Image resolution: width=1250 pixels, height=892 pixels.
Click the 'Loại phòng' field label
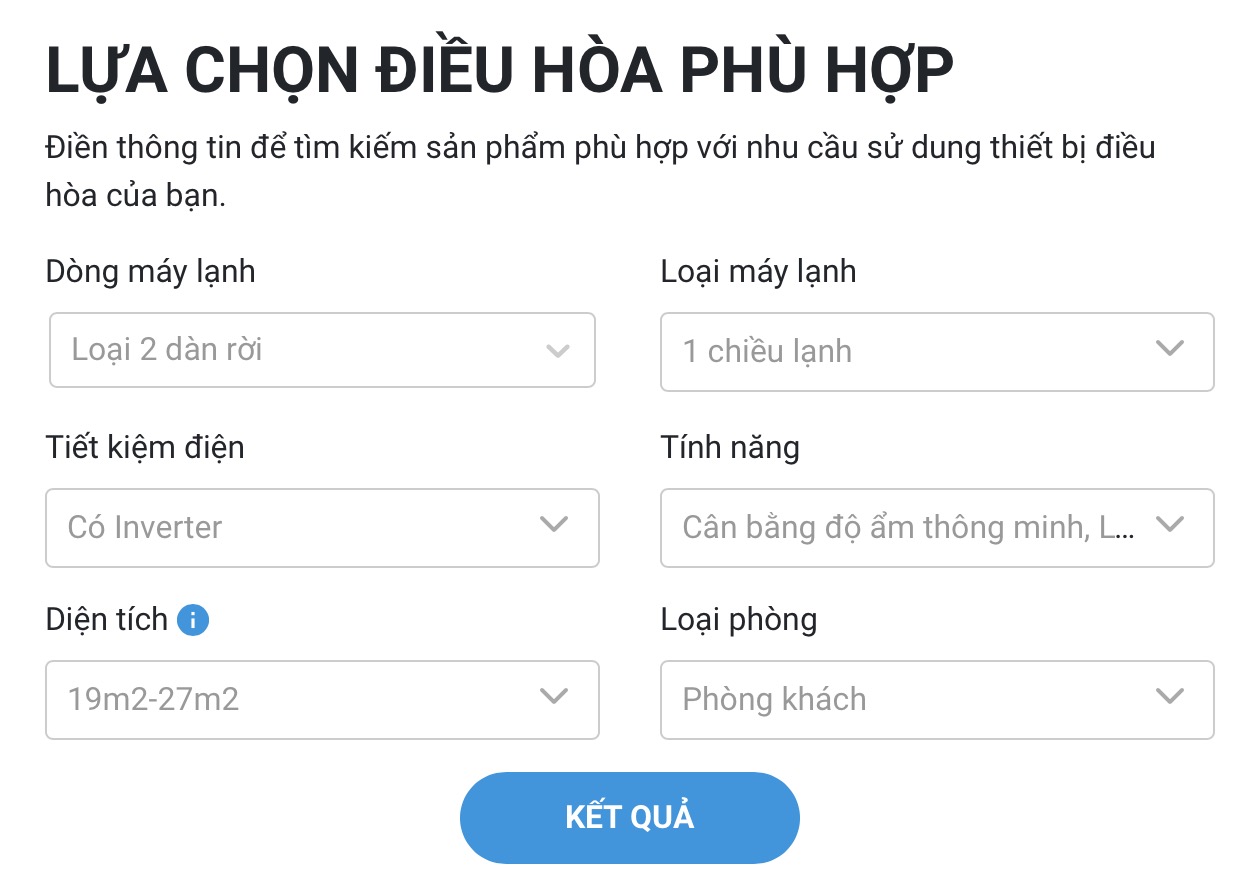click(739, 620)
